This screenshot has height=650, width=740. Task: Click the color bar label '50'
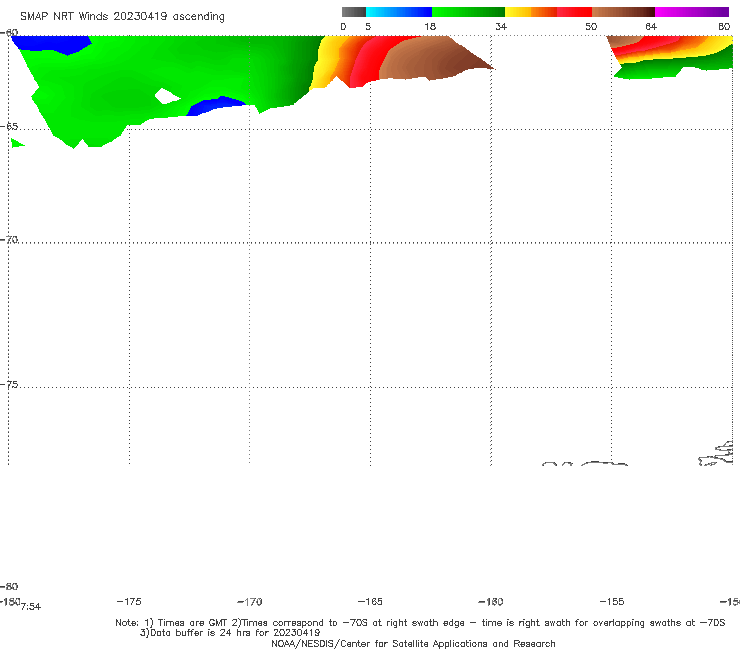pos(591,26)
